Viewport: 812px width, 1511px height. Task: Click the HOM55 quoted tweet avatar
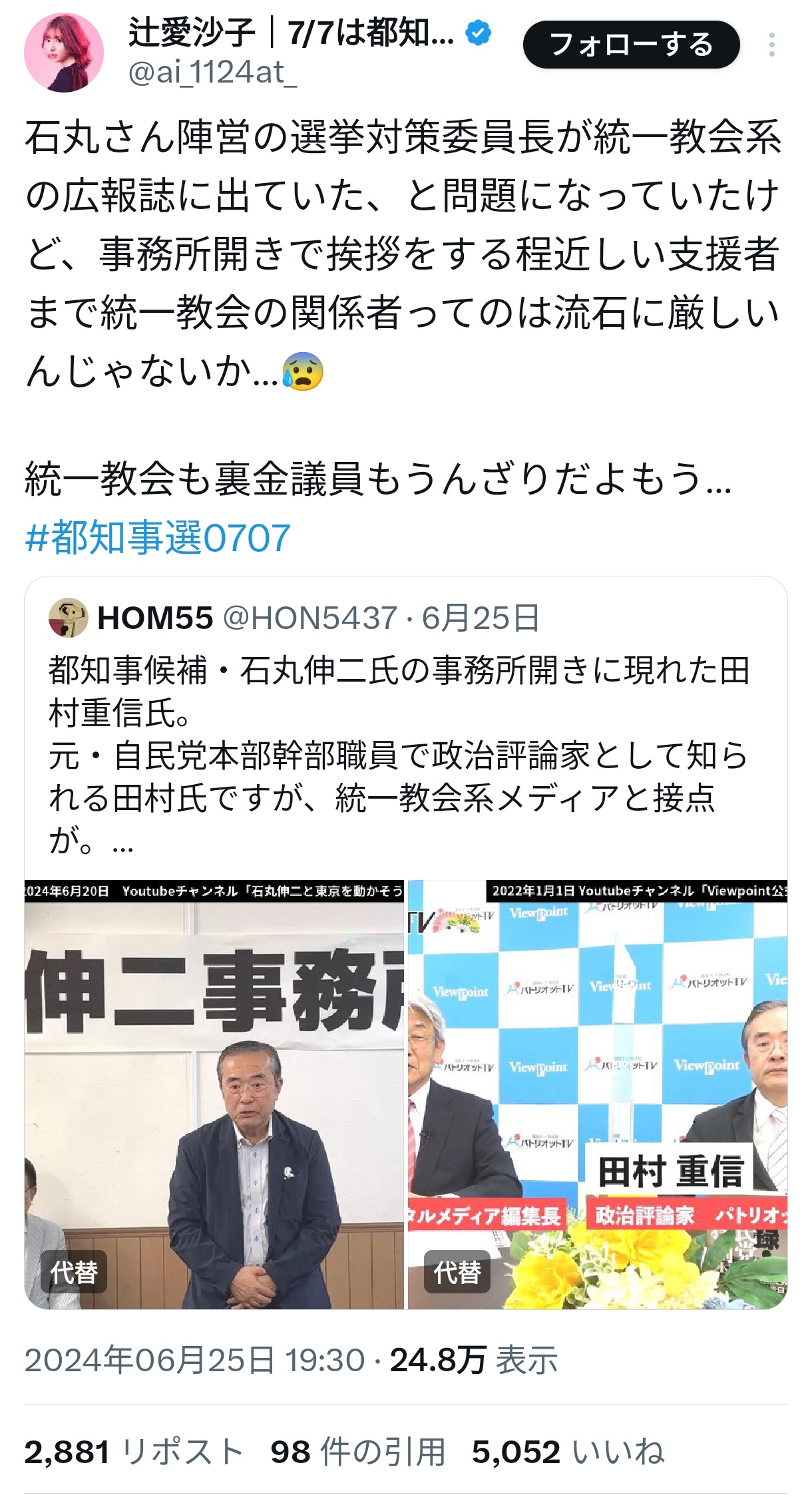point(68,618)
